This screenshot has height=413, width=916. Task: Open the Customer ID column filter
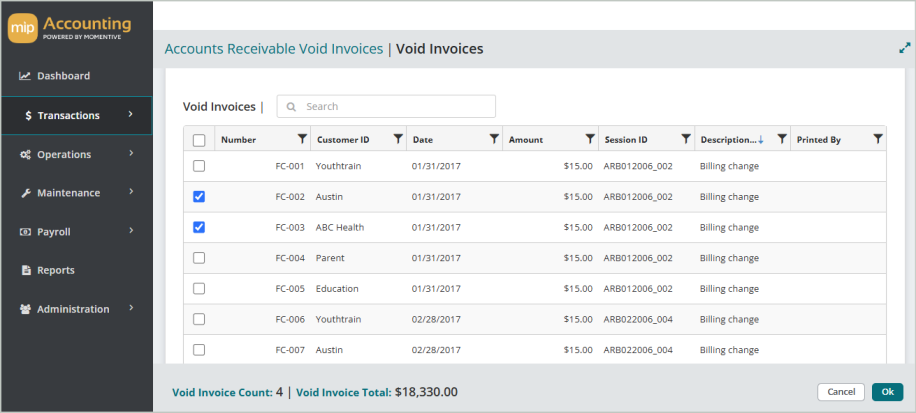[x=398, y=139]
